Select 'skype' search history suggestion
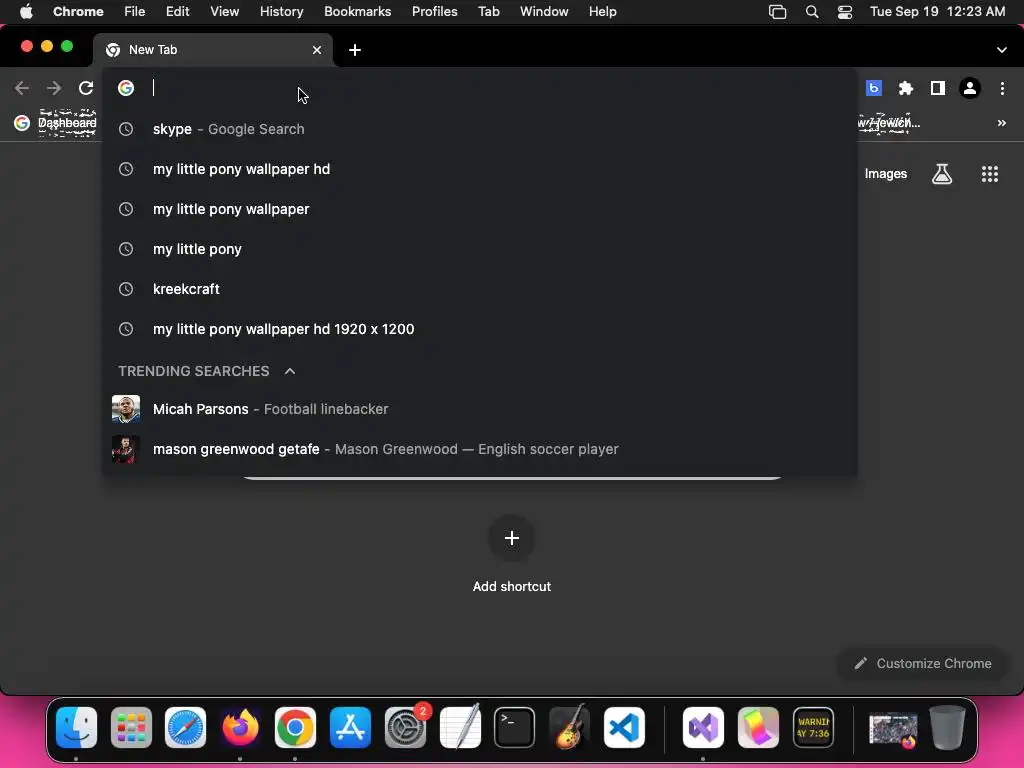The image size is (1024, 768). 480,129
